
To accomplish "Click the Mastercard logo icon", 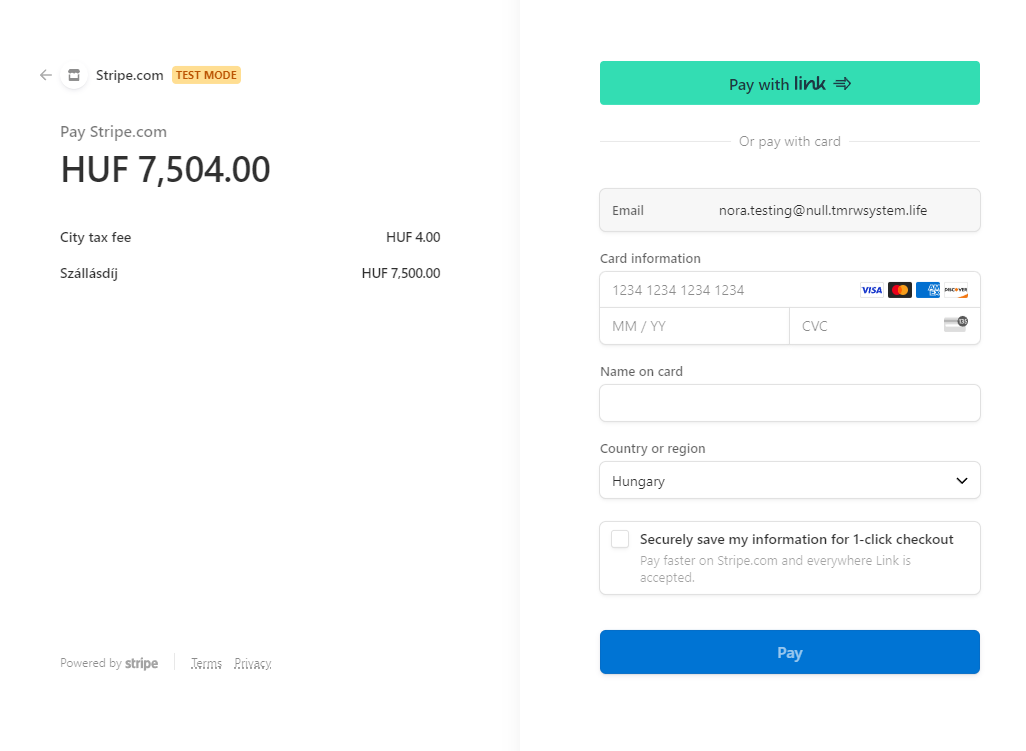I will (900, 290).
